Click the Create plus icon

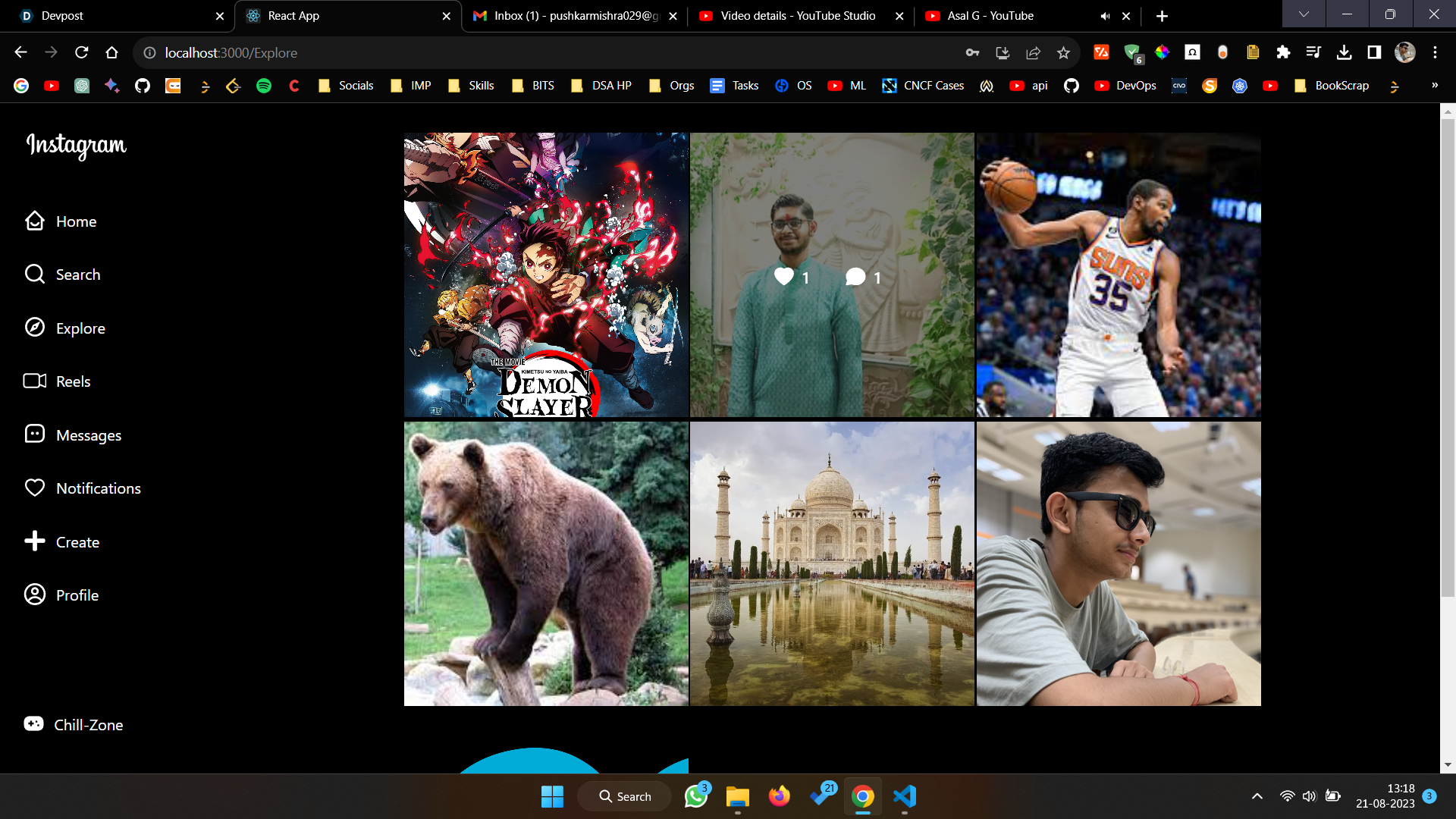pyautogui.click(x=35, y=541)
